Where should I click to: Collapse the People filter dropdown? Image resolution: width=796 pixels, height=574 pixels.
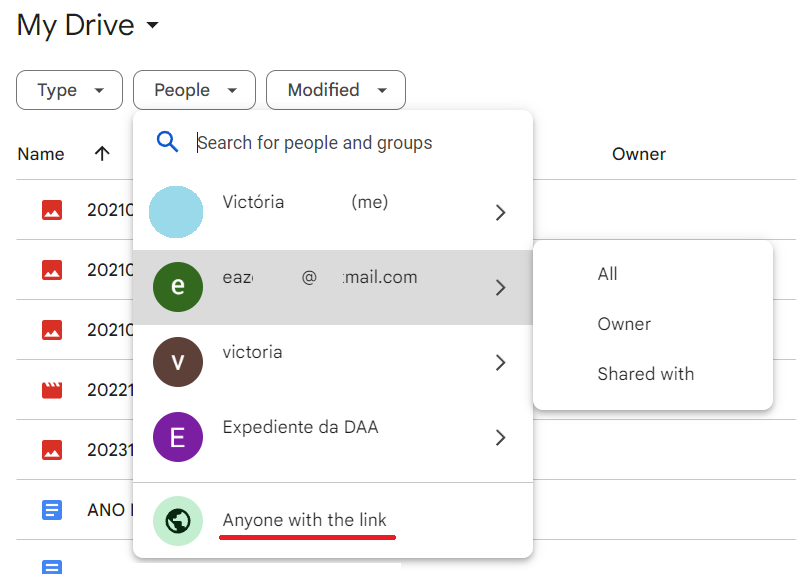[x=194, y=90]
